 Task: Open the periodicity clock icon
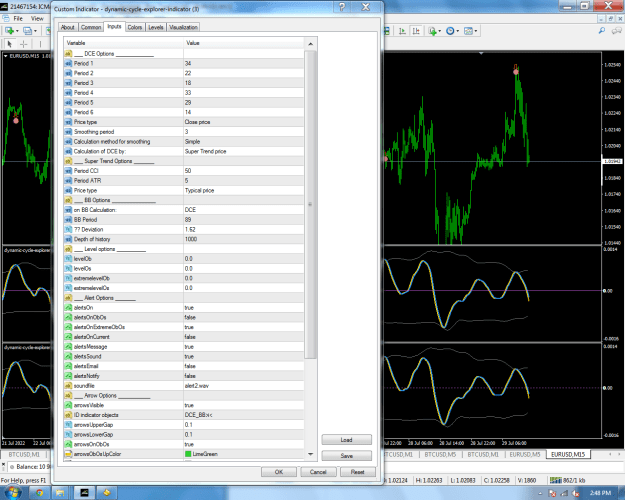click(x=450, y=31)
